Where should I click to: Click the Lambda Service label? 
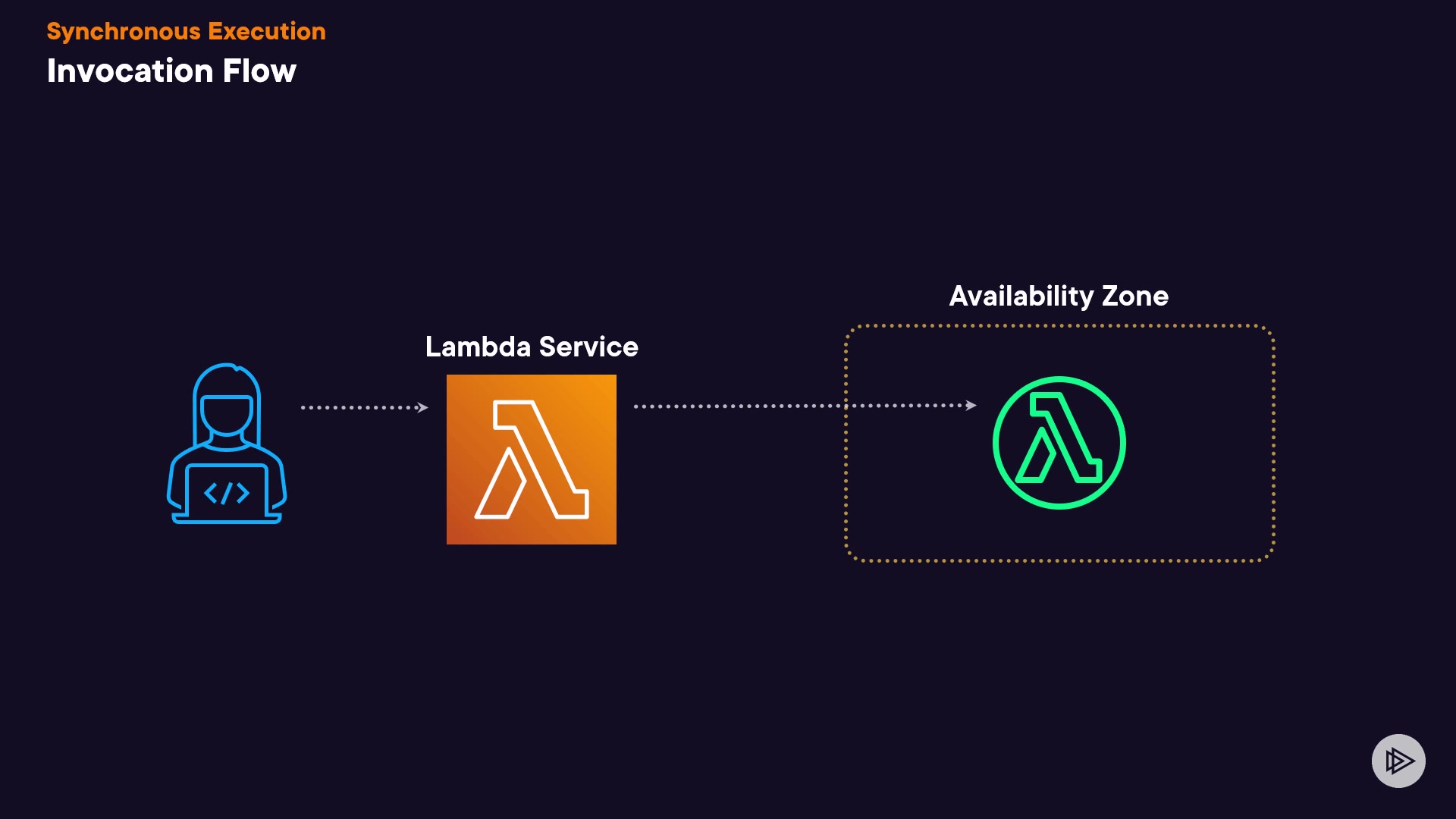coord(531,347)
